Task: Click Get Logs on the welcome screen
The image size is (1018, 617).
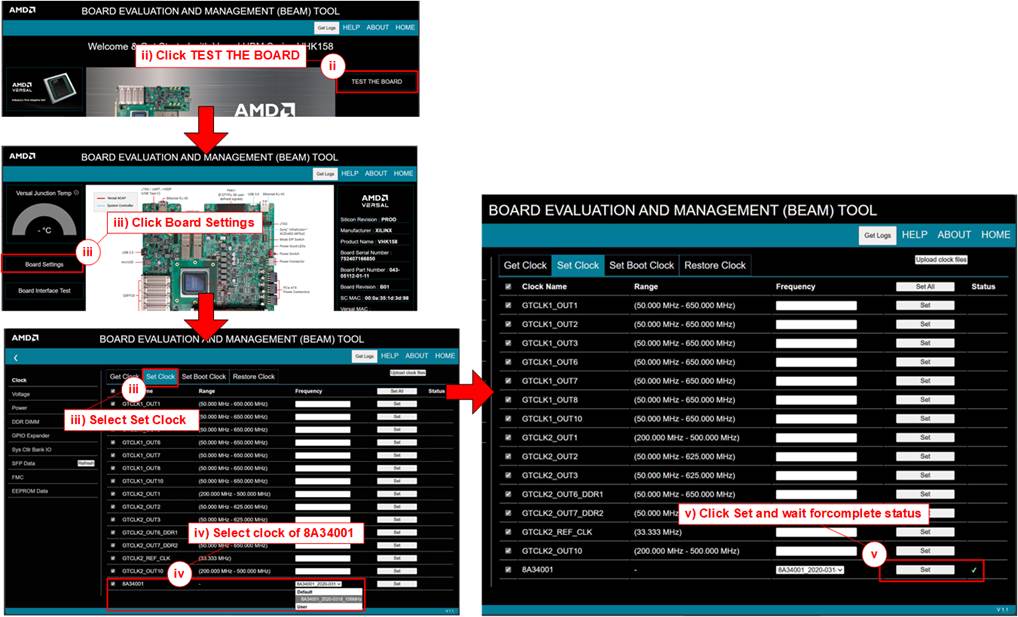Action: click(327, 27)
